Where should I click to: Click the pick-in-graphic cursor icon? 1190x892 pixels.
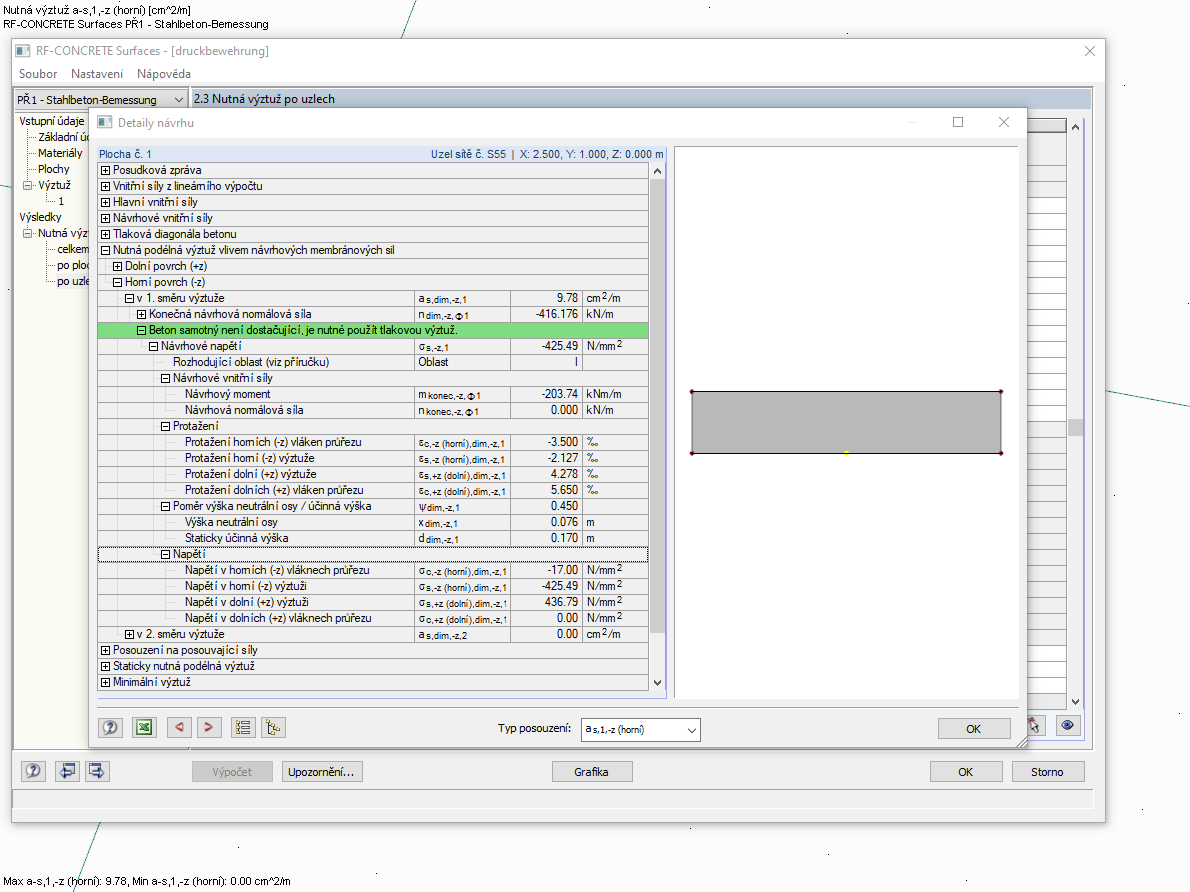tap(1035, 726)
